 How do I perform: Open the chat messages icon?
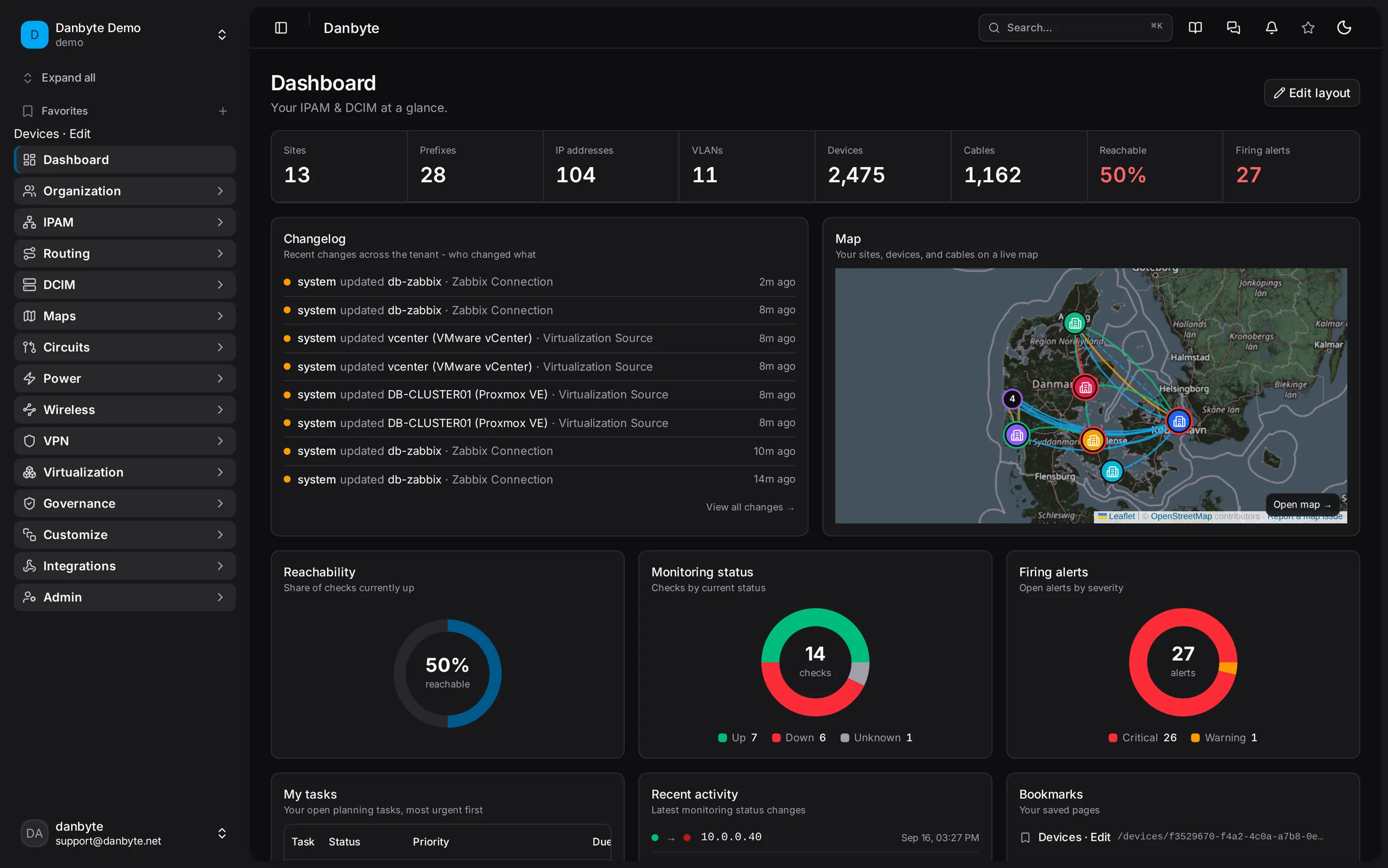[1233, 28]
